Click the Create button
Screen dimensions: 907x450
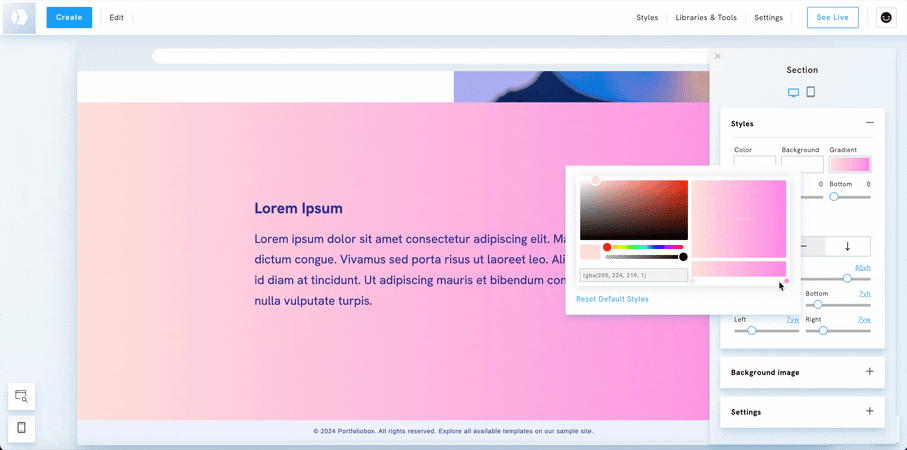pos(69,18)
